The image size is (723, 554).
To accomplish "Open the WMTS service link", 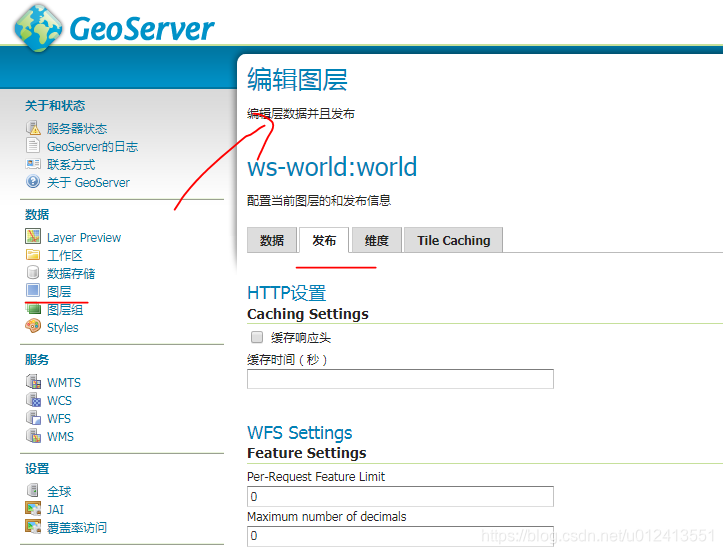I will coord(64,383).
